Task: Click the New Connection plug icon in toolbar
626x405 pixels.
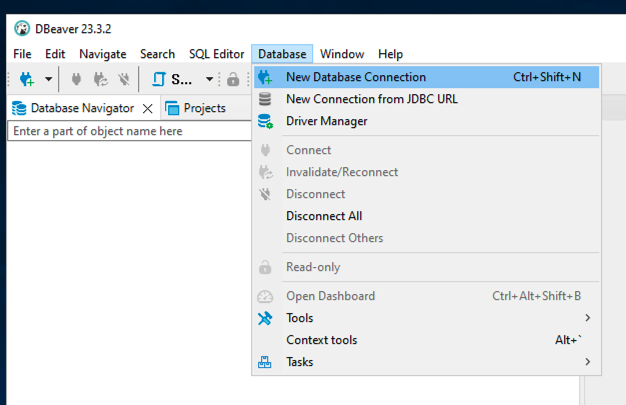Action: (26, 79)
